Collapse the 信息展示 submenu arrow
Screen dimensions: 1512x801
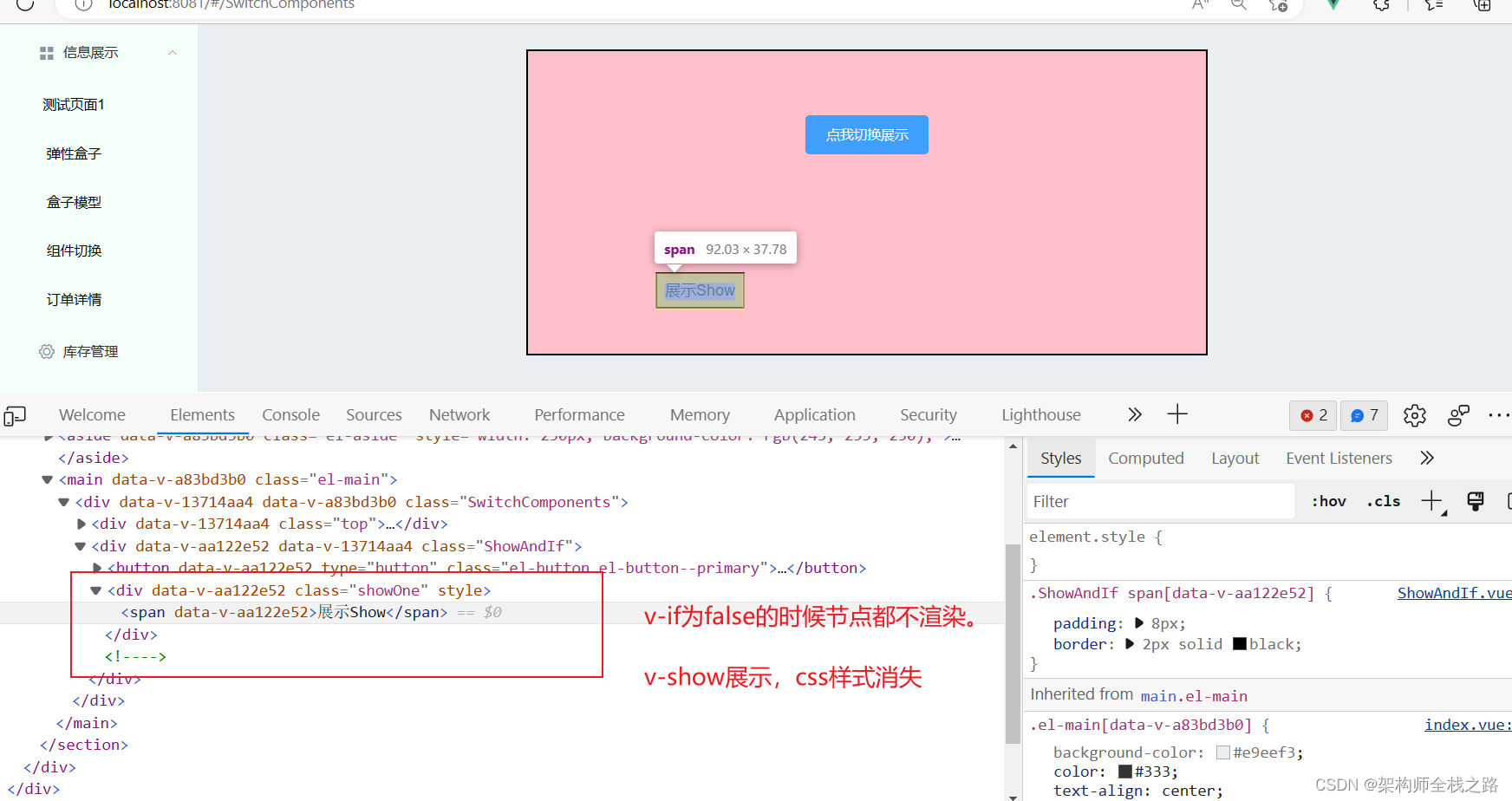tap(173, 53)
